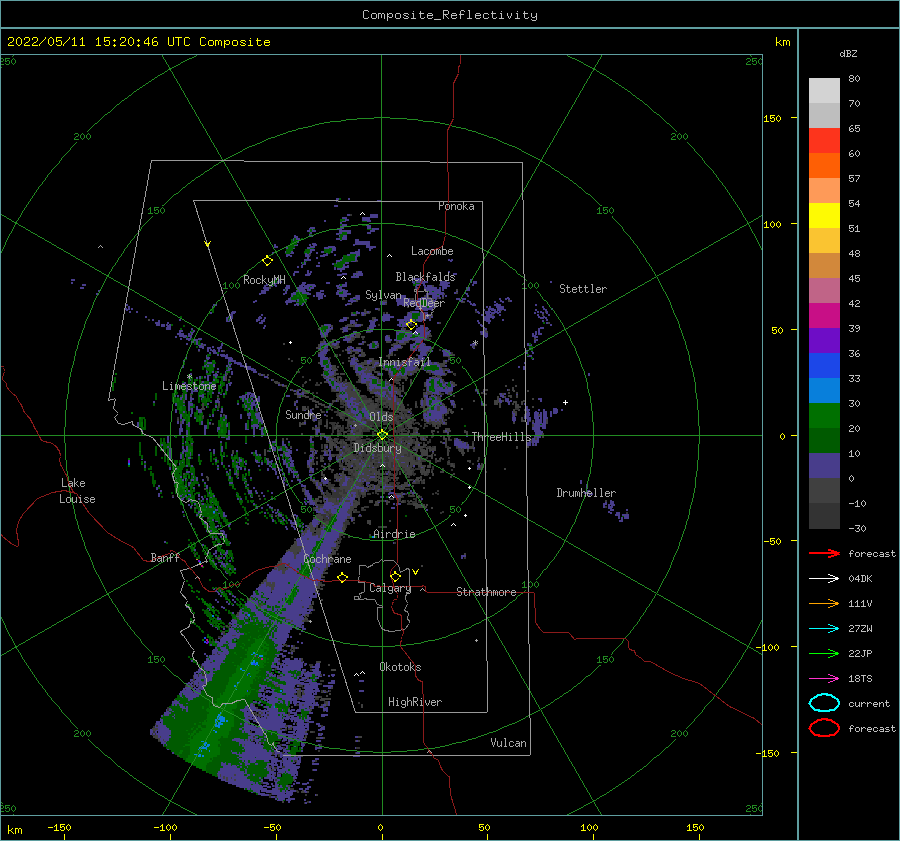Click the magenta 18TS arrow icon
This screenshot has width=900, height=841.
click(824, 679)
